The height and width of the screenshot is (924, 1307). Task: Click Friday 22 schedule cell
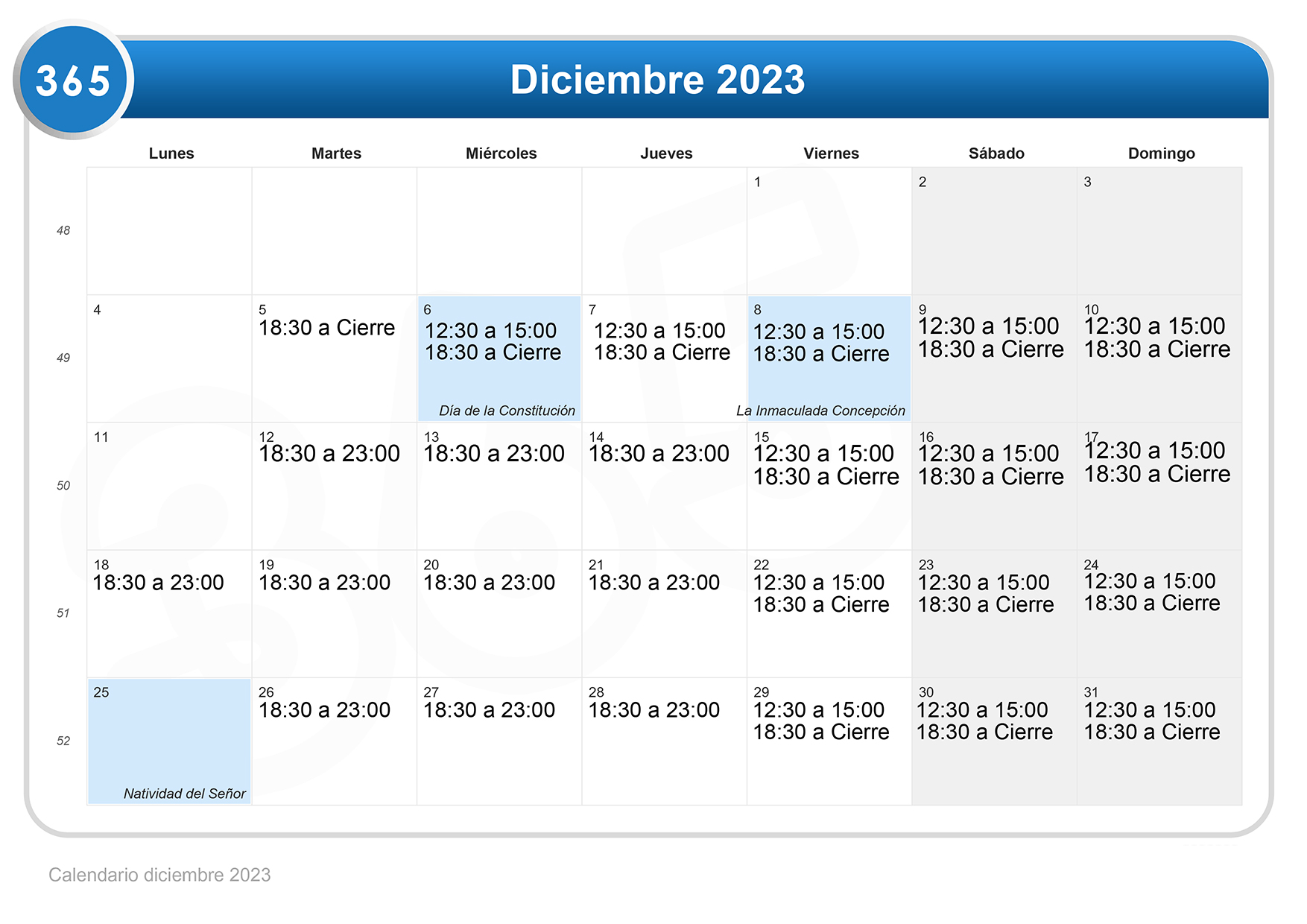829,614
